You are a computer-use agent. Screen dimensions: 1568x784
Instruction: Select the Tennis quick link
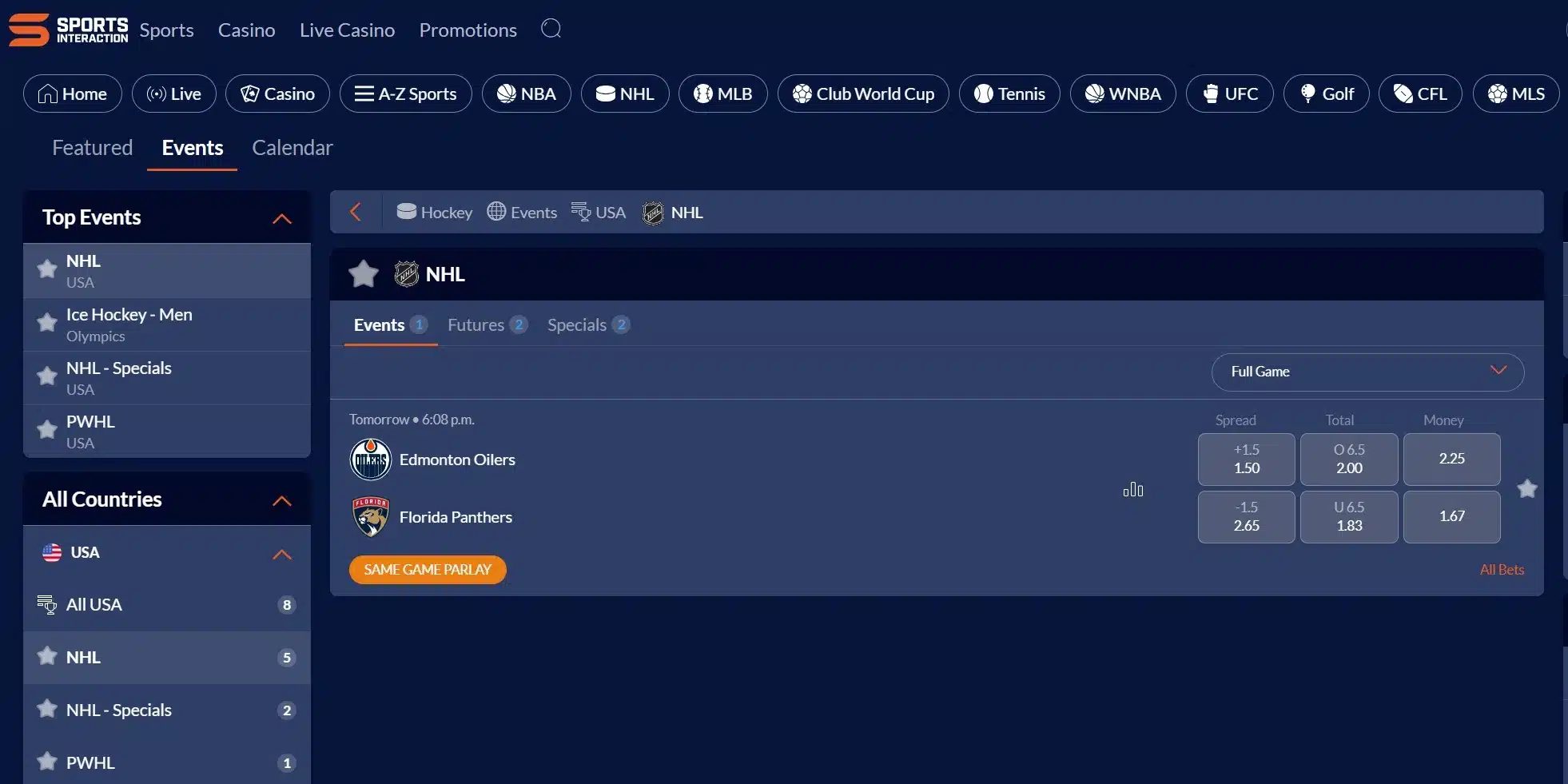pyautogui.click(x=1009, y=94)
